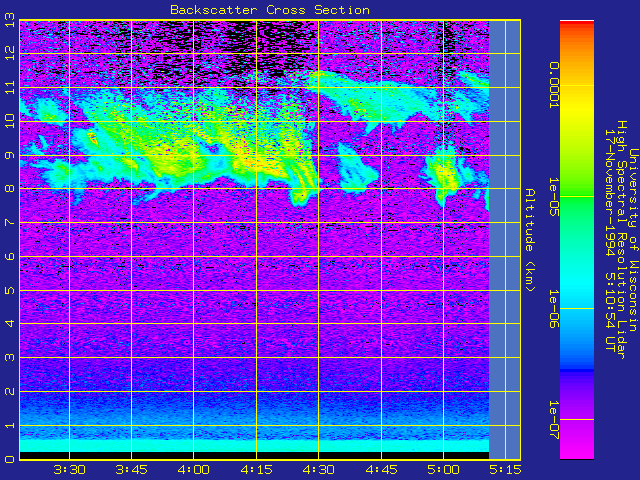
Task: Click the 5:15 time axis label
Action: 505,470
